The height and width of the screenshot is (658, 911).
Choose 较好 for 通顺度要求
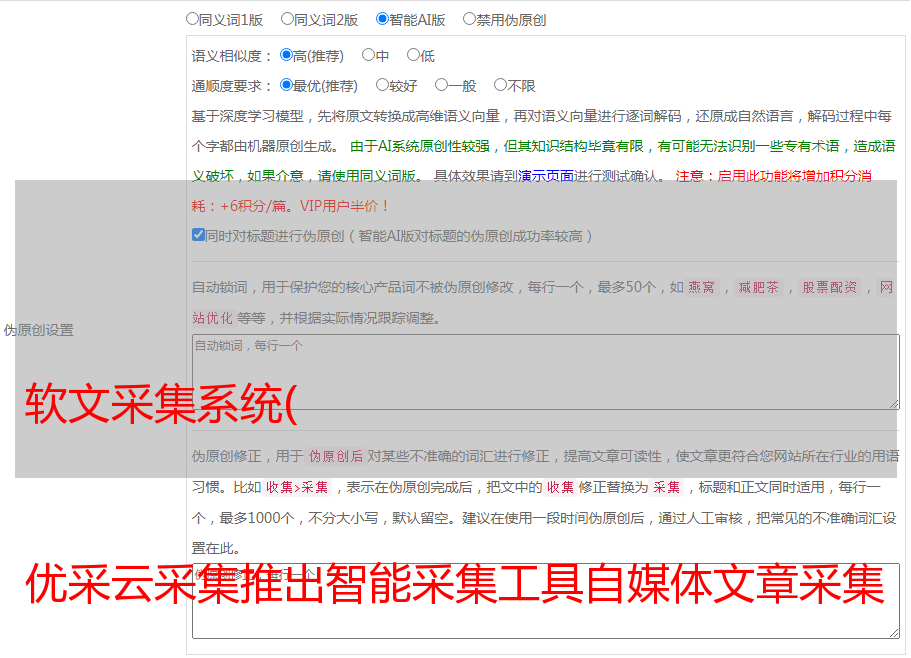(x=382, y=85)
